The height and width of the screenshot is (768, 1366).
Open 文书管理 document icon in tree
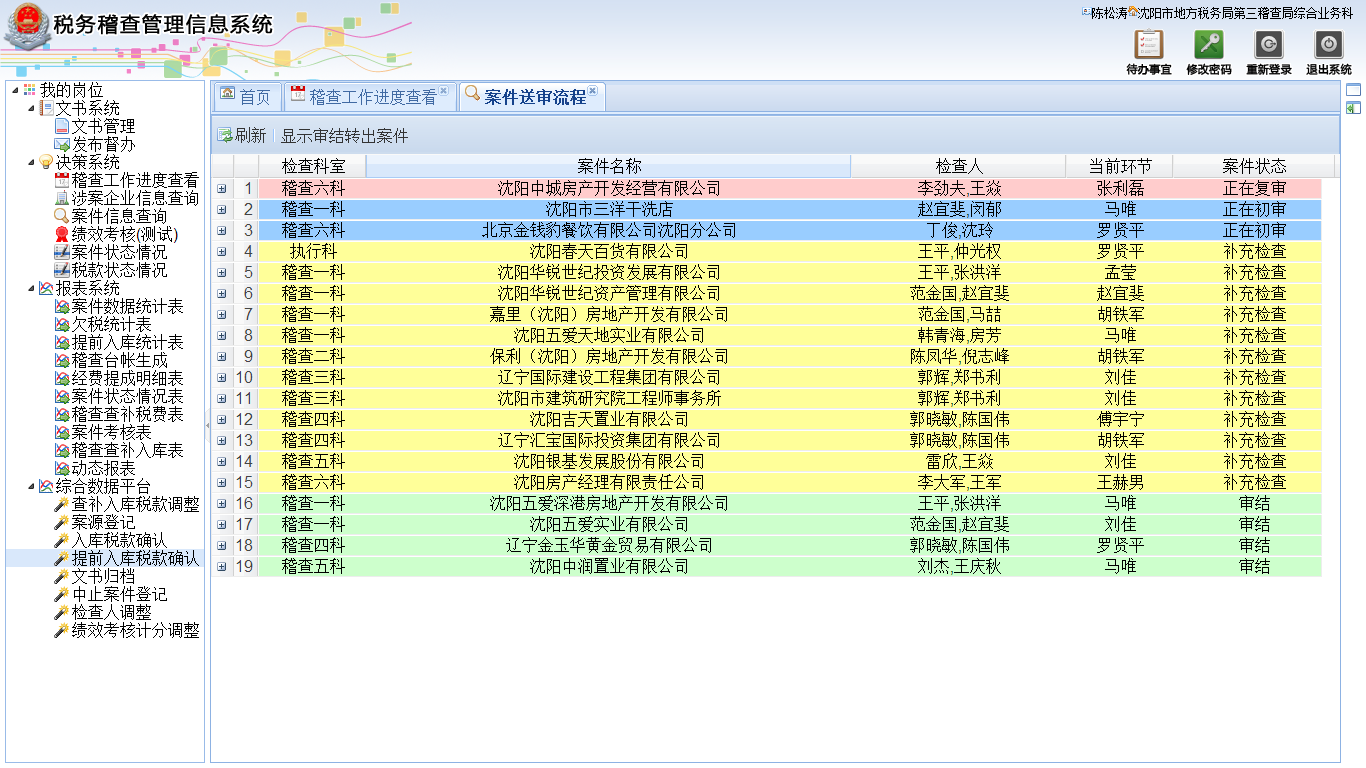click(x=62, y=127)
